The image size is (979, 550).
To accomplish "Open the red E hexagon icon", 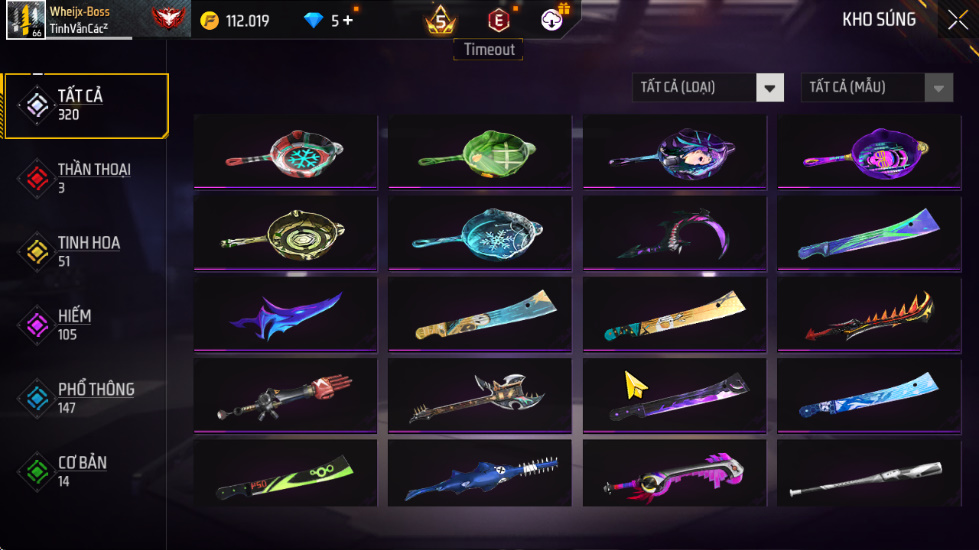I will click(x=498, y=21).
